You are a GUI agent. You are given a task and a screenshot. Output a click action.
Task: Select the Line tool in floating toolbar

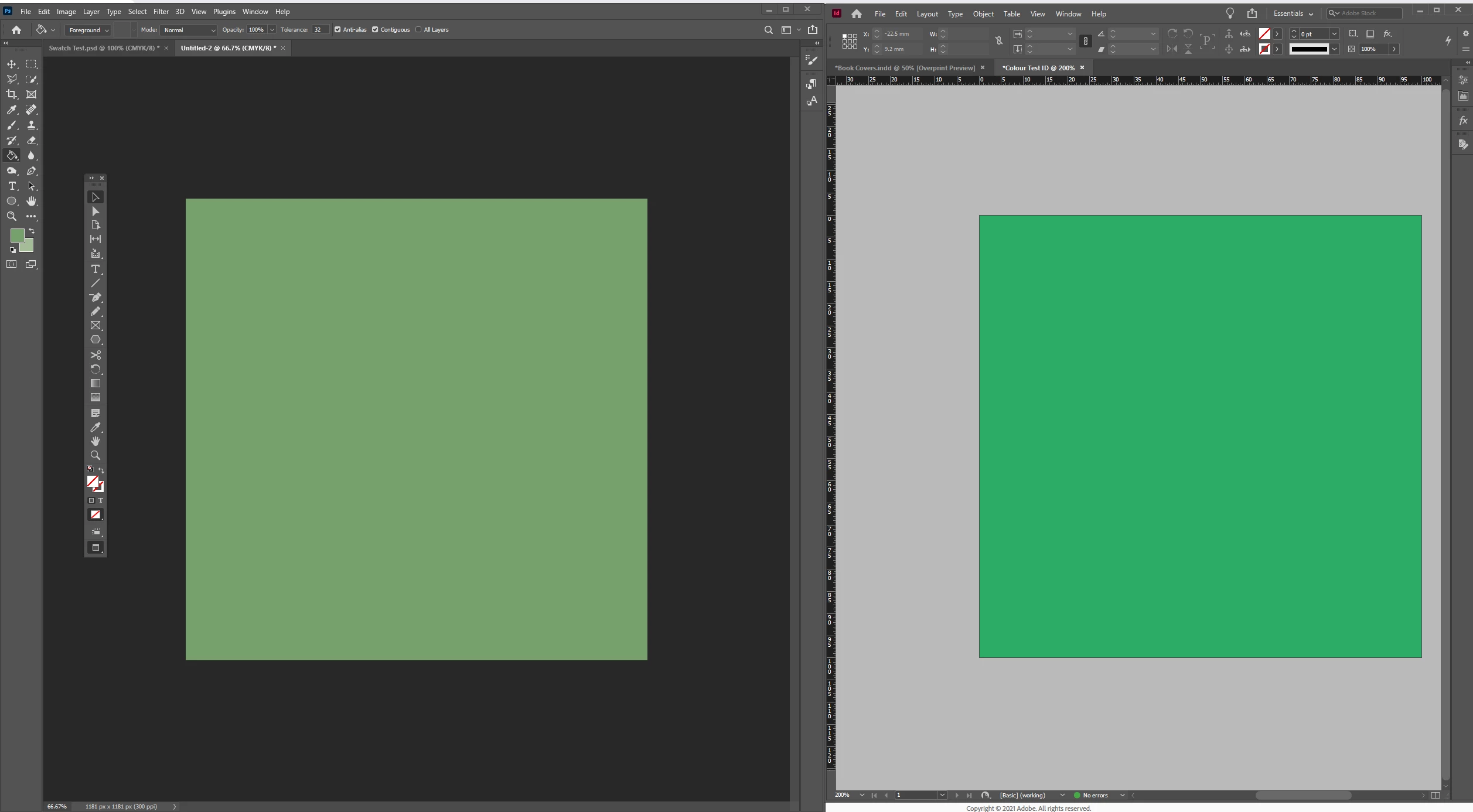tap(96, 283)
